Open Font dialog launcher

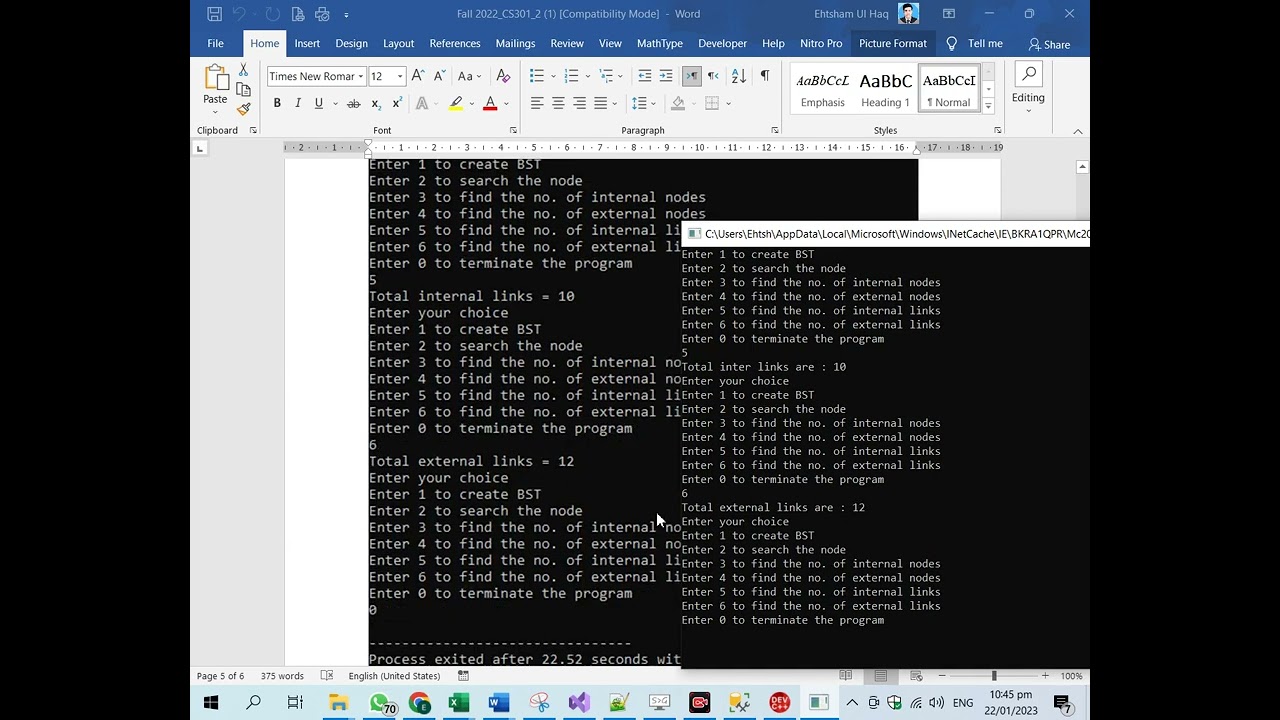[513, 130]
